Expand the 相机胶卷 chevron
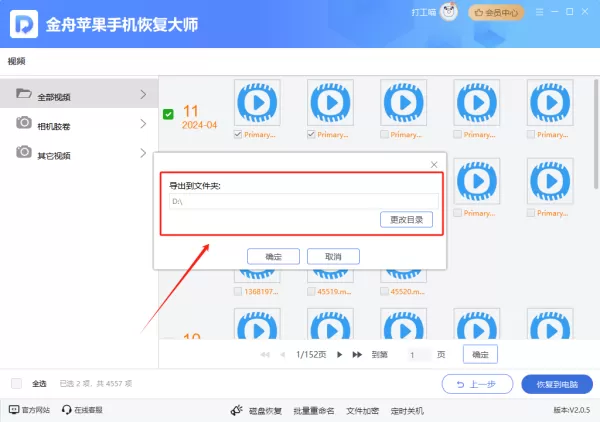Image resolution: width=600 pixels, height=422 pixels. 143,124
